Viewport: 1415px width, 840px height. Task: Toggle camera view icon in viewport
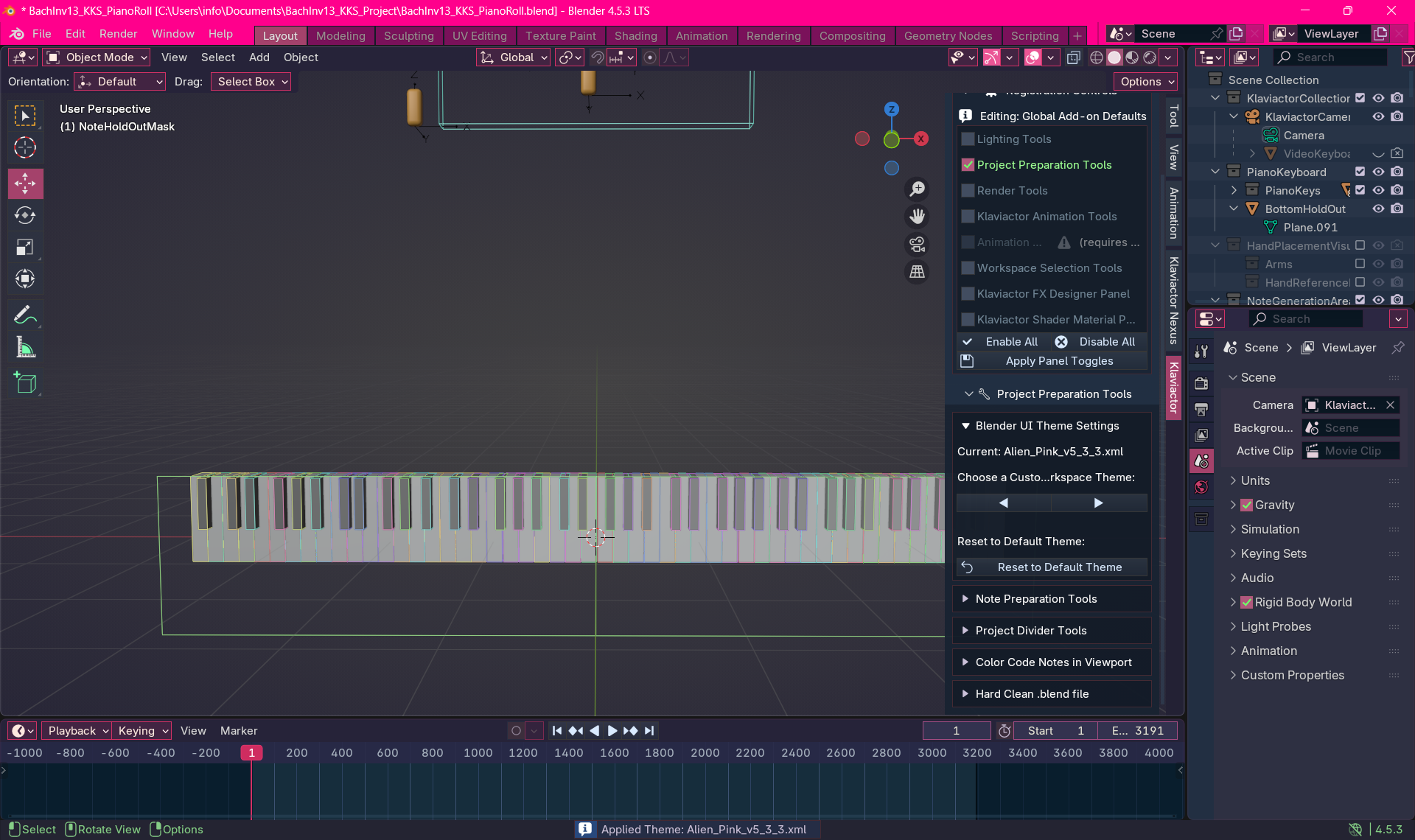pos(917,245)
